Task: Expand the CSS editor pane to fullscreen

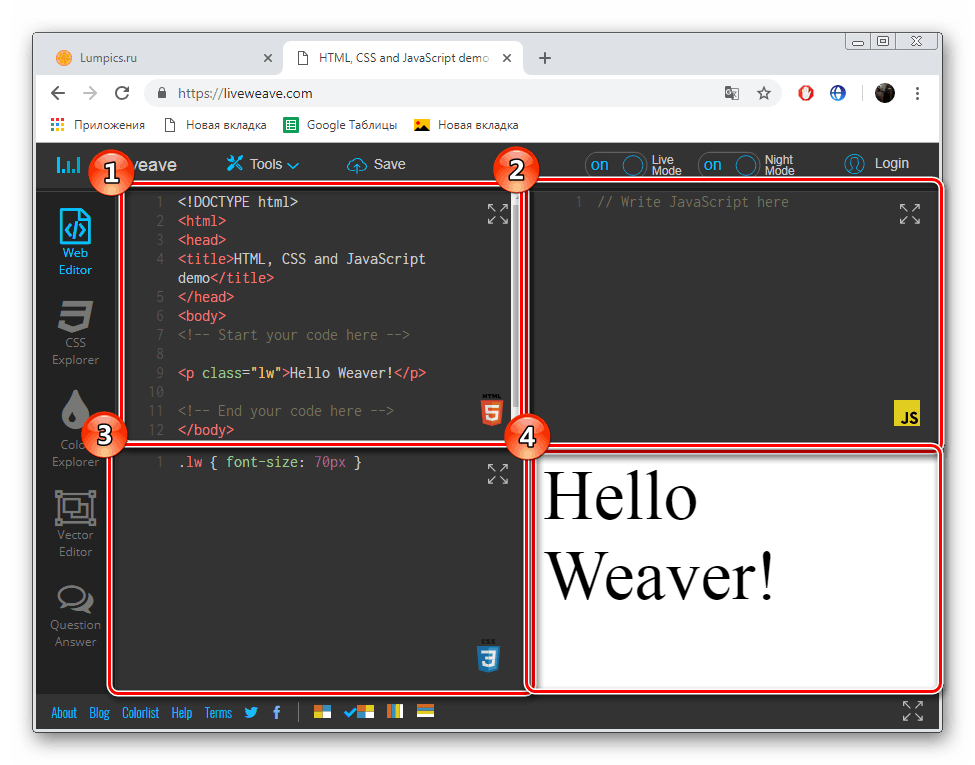Action: tap(497, 474)
